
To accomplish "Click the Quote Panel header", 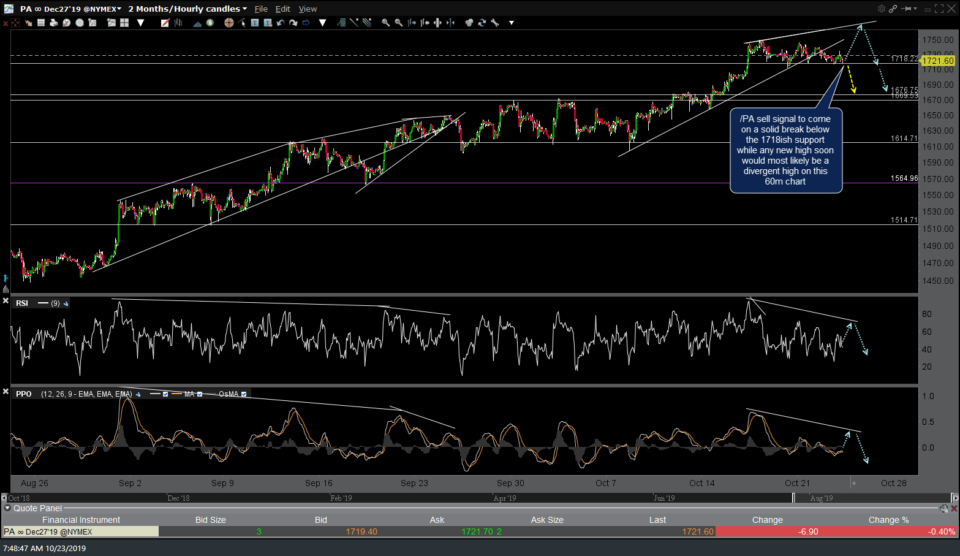I will coord(38,508).
